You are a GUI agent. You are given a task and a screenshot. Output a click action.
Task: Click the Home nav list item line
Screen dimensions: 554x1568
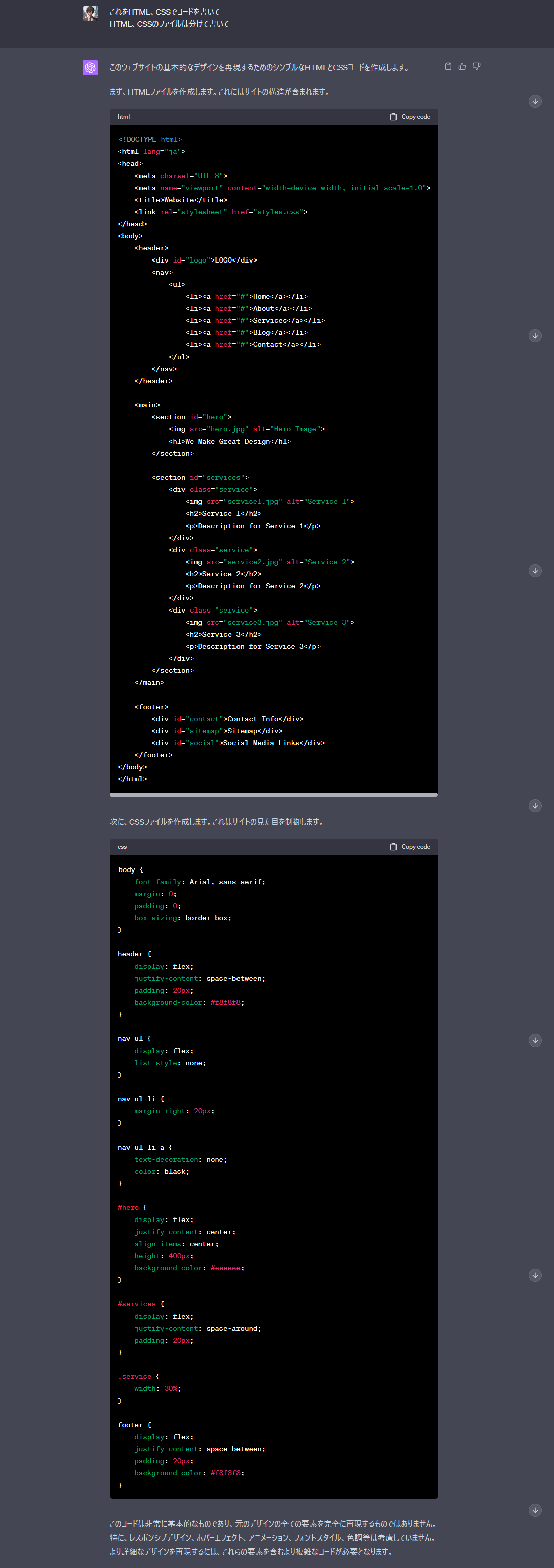247,296
